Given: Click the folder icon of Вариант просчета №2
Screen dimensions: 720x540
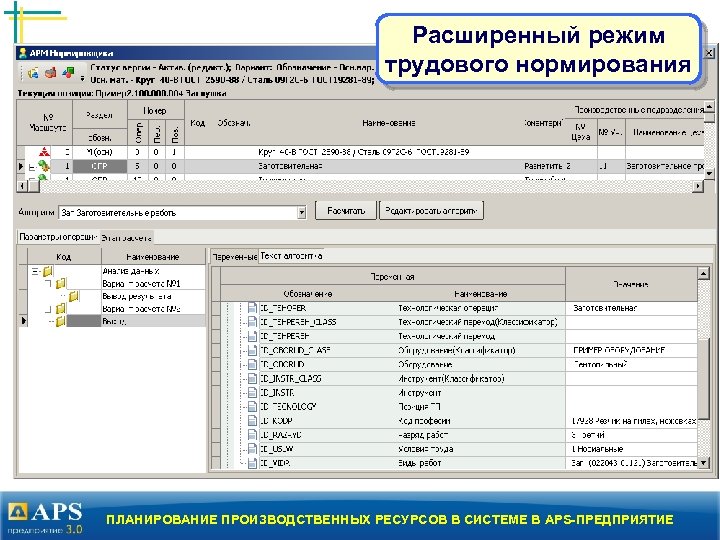Looking at the screenshot, I should [x=61, y=309].
